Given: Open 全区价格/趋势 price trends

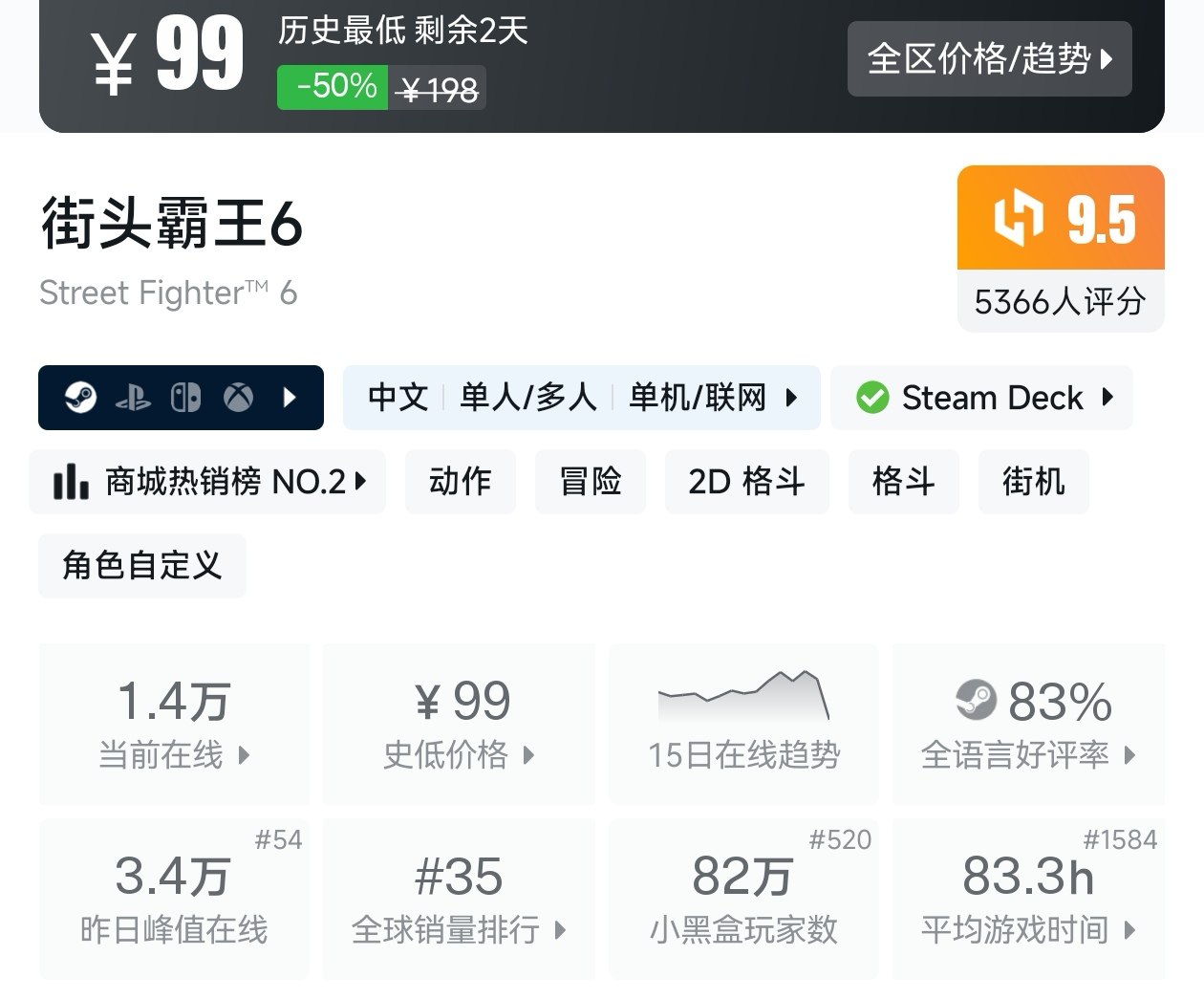Looking at the screenshot, I should tap(989, 59).
